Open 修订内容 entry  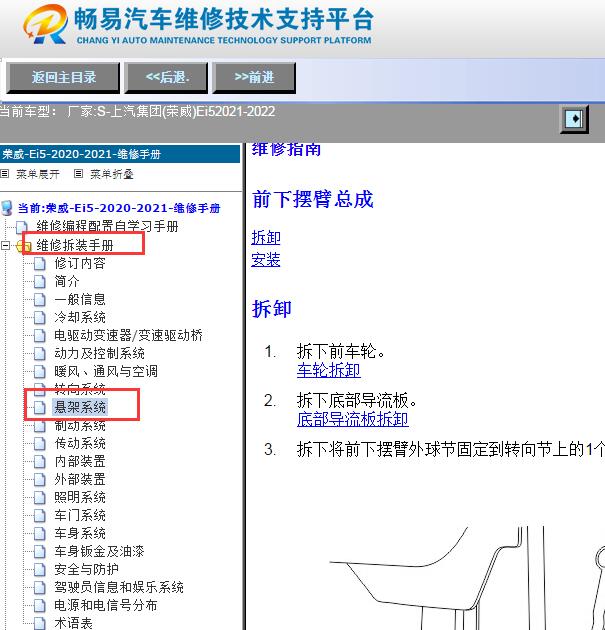coord(80,264)
